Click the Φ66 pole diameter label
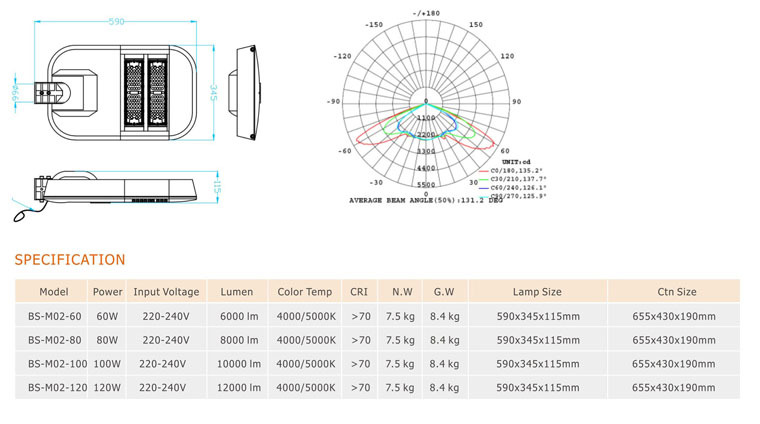 15,93
